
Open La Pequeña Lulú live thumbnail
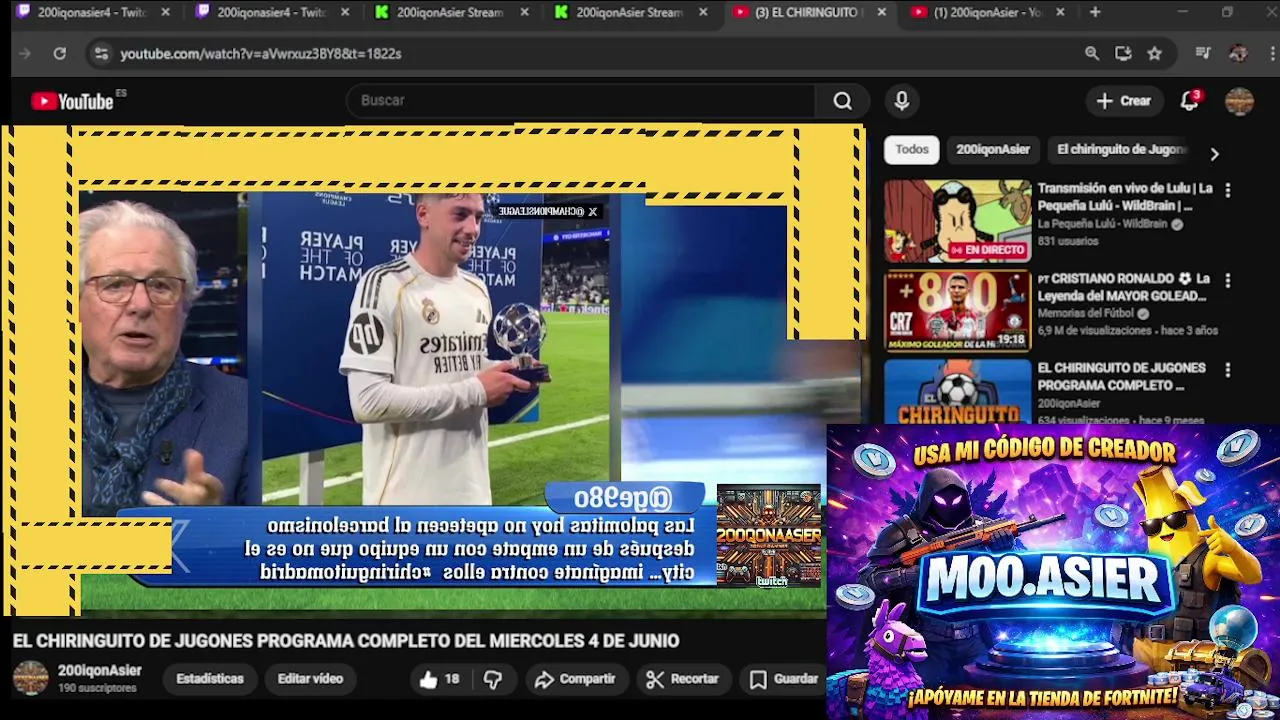tap(957, 221)
